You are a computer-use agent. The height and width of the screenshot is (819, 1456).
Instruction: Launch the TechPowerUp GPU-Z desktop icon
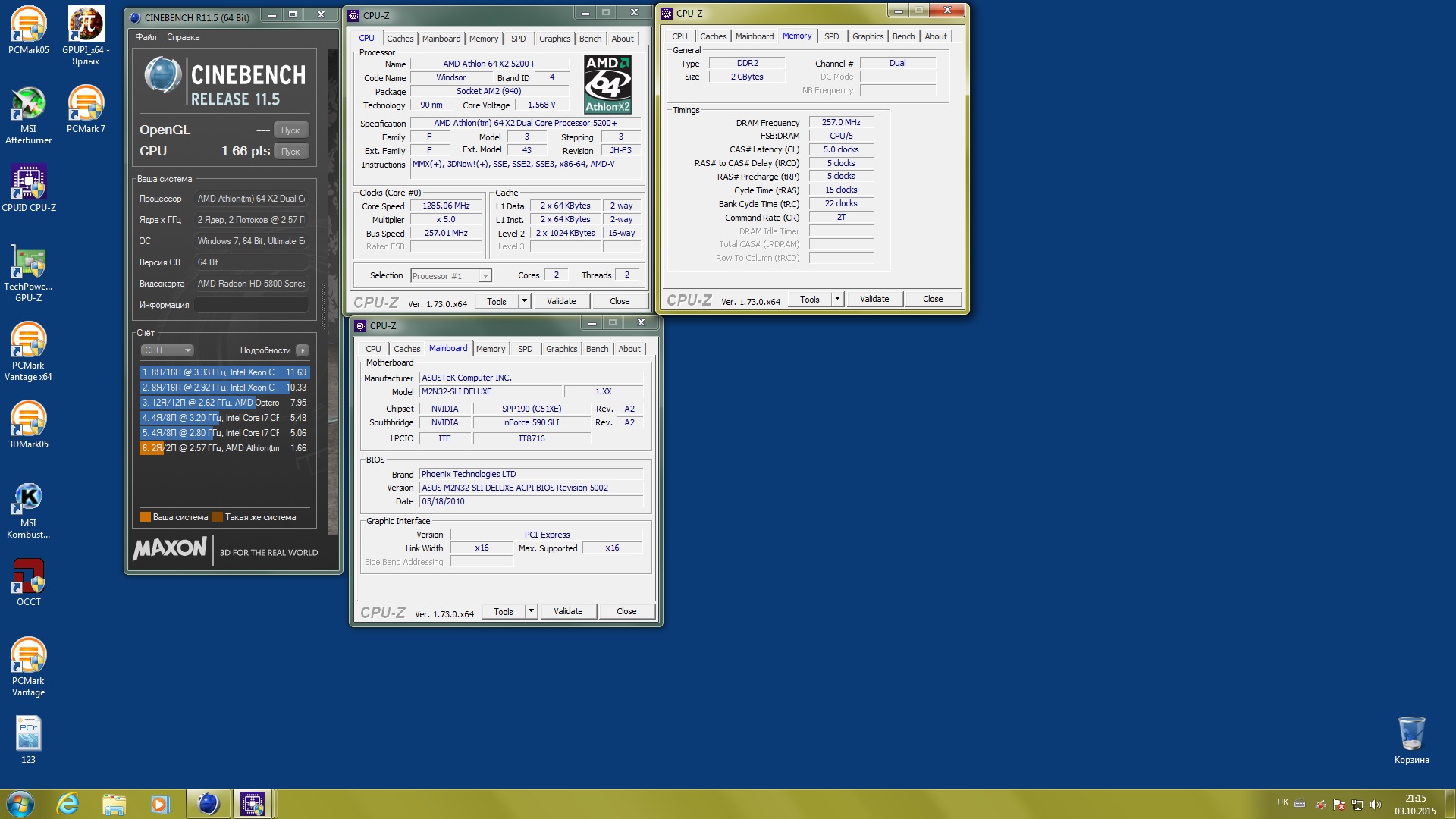tap(28, 274)
